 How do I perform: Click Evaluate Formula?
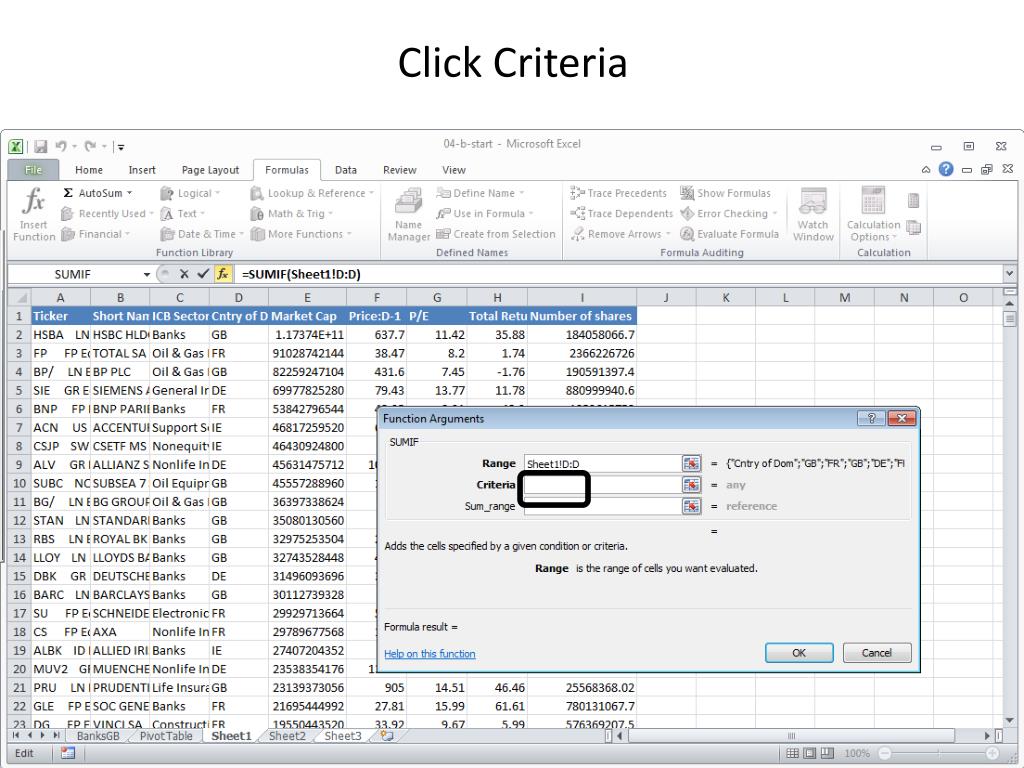coord(729,234)
